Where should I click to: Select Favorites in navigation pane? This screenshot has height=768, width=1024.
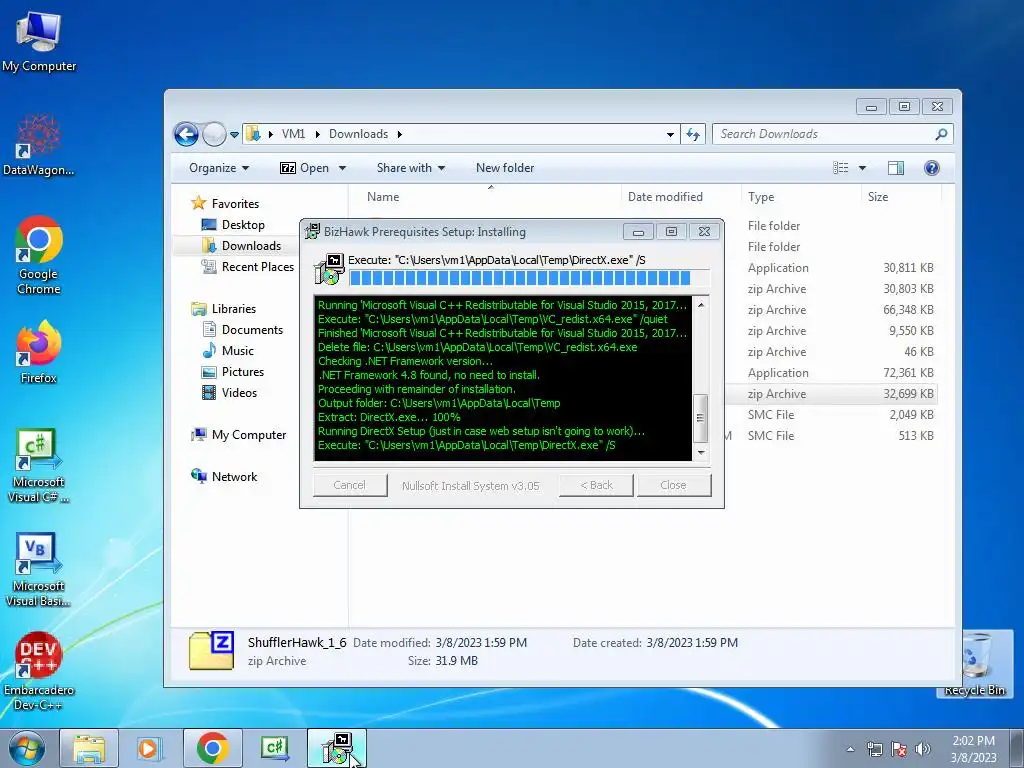235,204
